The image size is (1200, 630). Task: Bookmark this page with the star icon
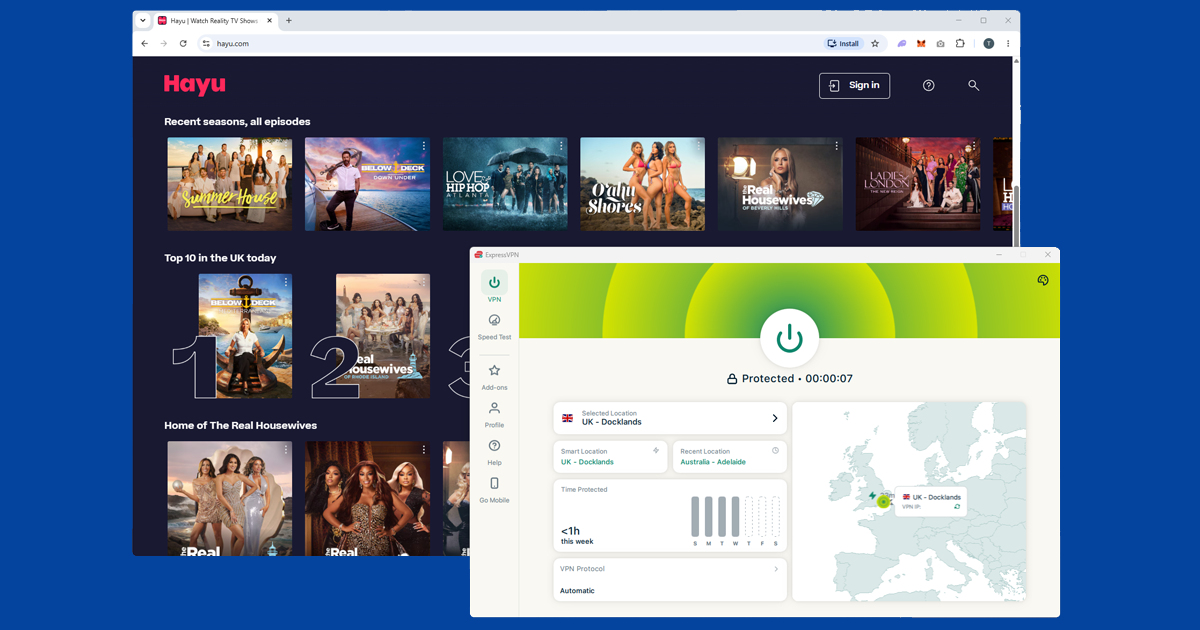tap(875, 44)
